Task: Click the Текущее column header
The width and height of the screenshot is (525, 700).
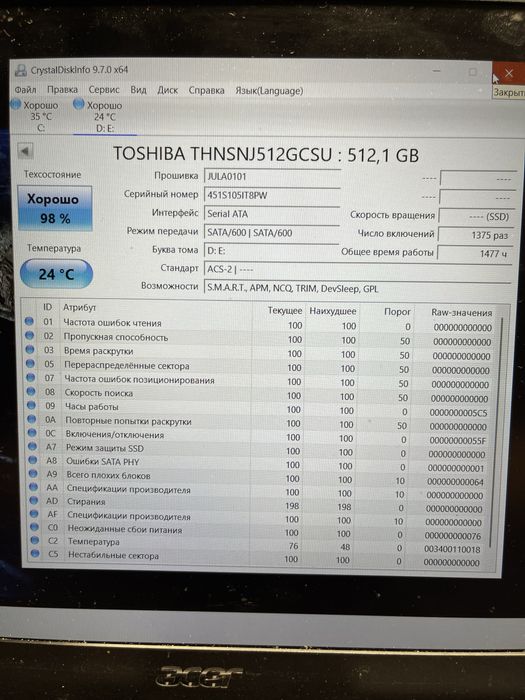Action: [x=285, y=310]
